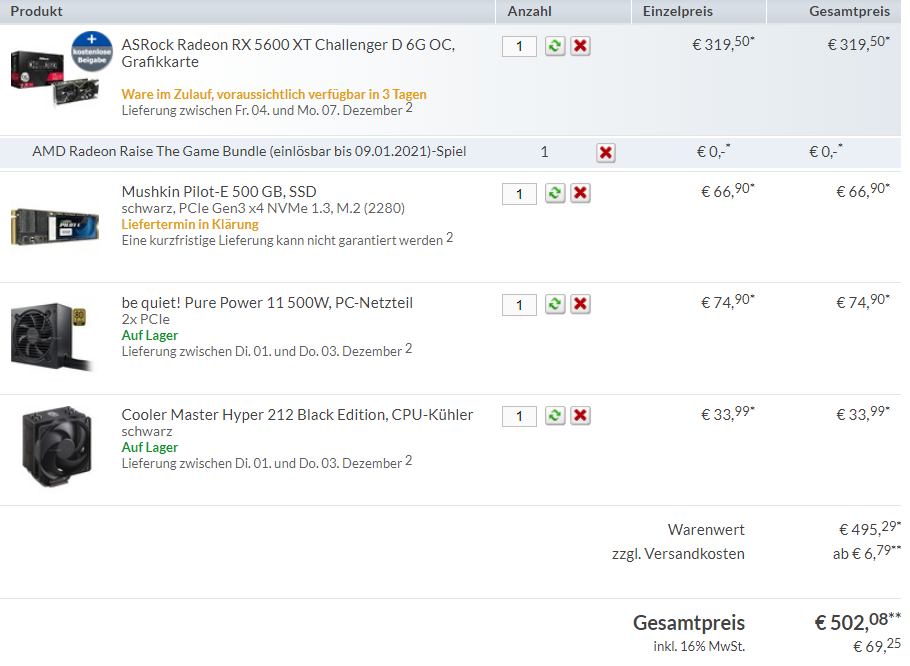The height and width of the screenshot is (666, 910).
Task: Edit quantity field for Cooler Master cooler
Action: (519, 416)
